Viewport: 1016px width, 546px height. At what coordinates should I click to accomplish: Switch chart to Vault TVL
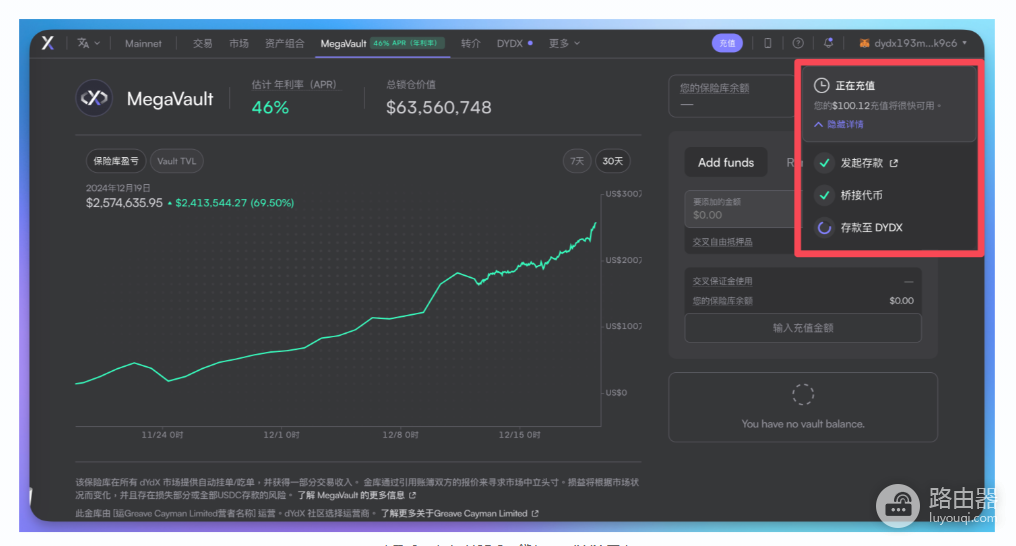(176, 161)
